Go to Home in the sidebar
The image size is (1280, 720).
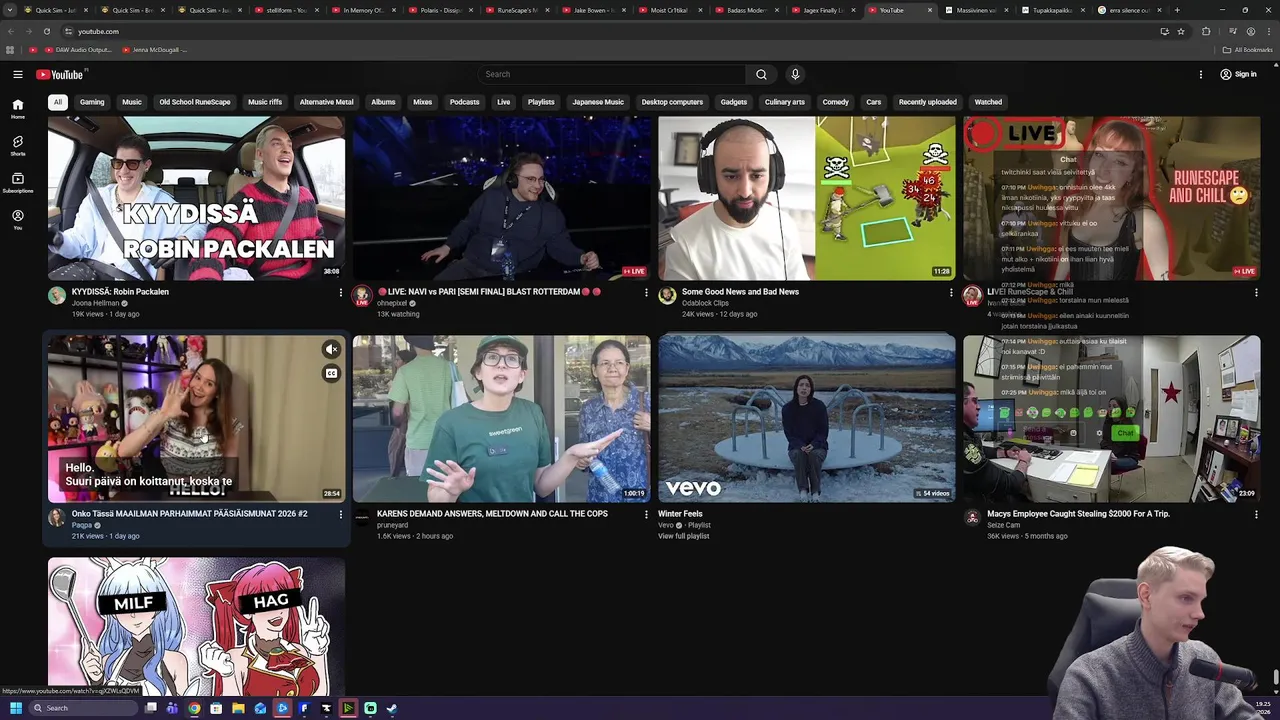(x=18, y=109)
